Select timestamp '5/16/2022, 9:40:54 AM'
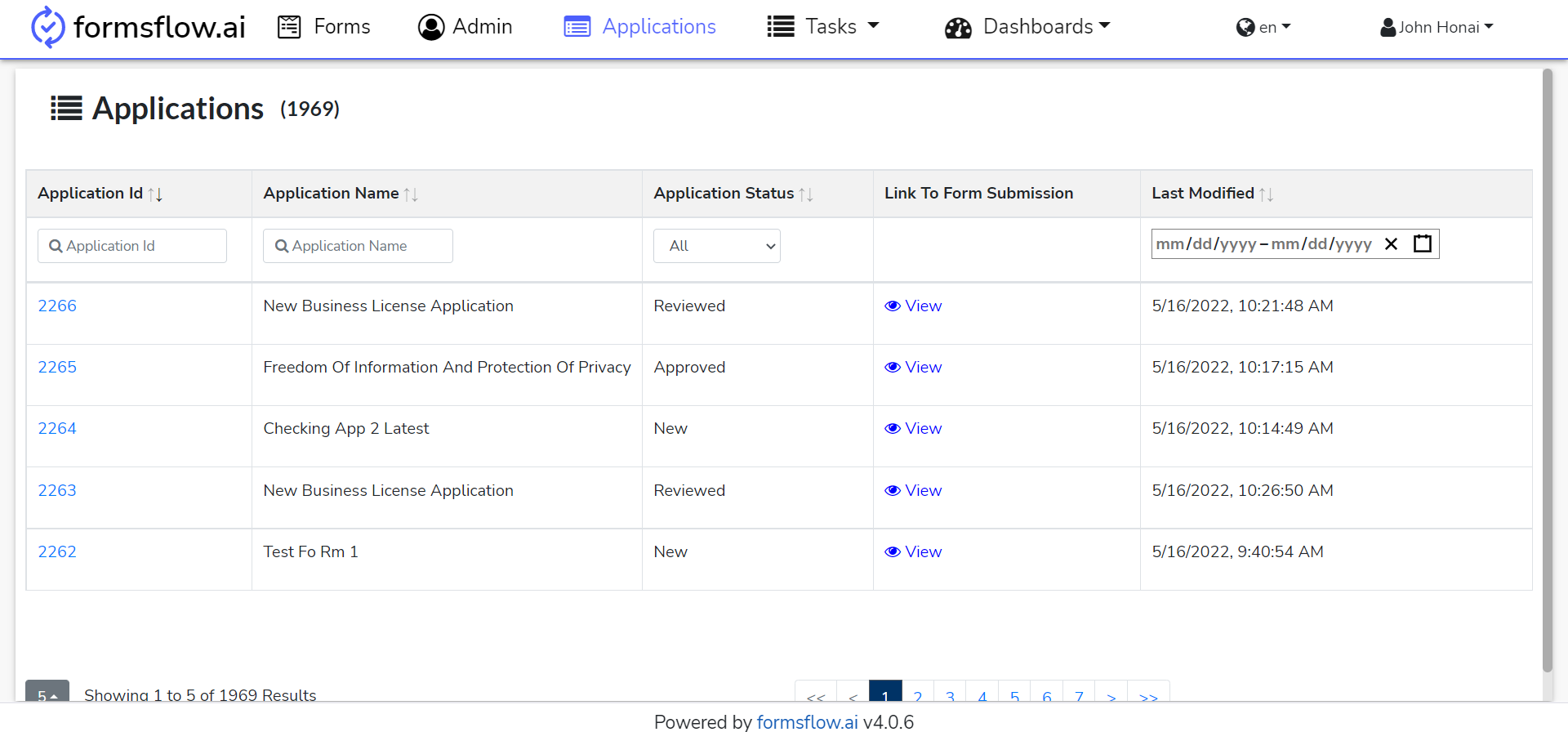The width and height of the screenshot is (1568, 732). [1237, 551]
